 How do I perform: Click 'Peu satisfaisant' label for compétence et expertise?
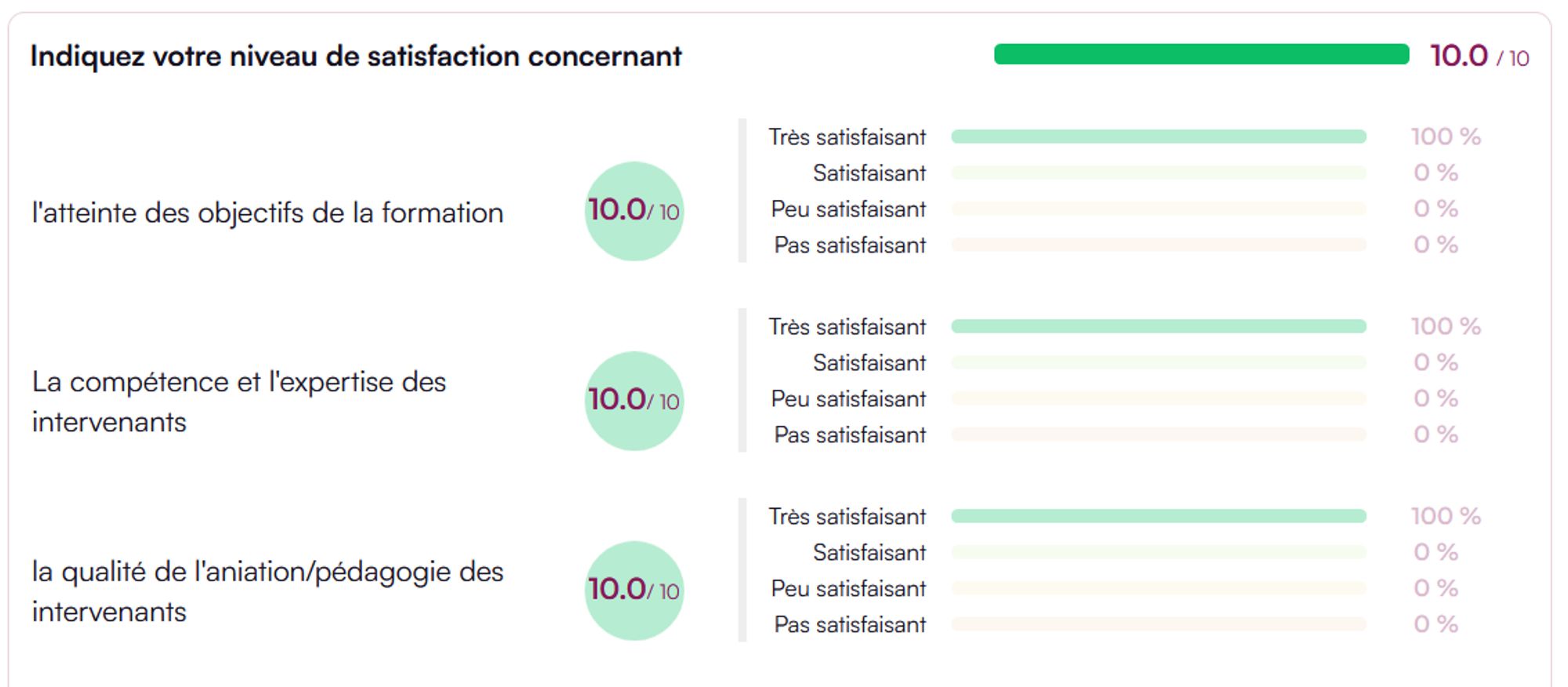pyautogui.click(x=848, y=399)
